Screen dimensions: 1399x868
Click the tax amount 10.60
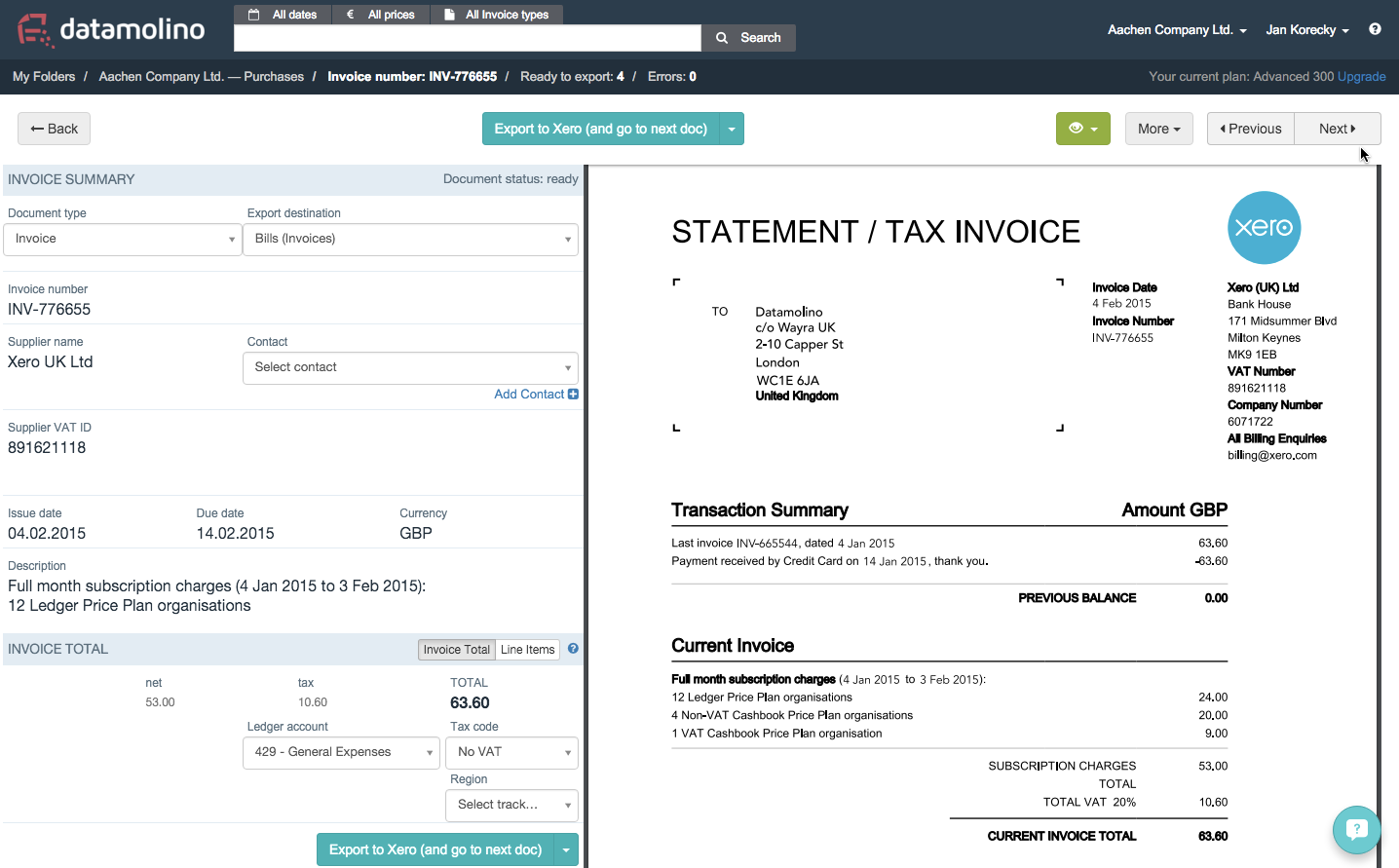tap(313, 702)
